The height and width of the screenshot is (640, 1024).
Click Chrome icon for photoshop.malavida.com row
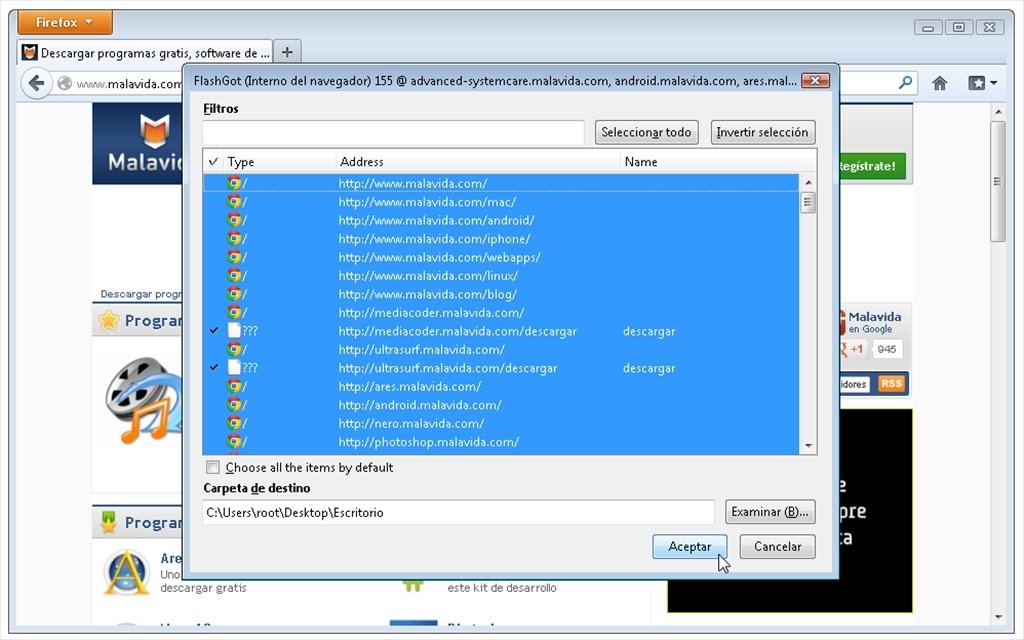coord(234,441)
